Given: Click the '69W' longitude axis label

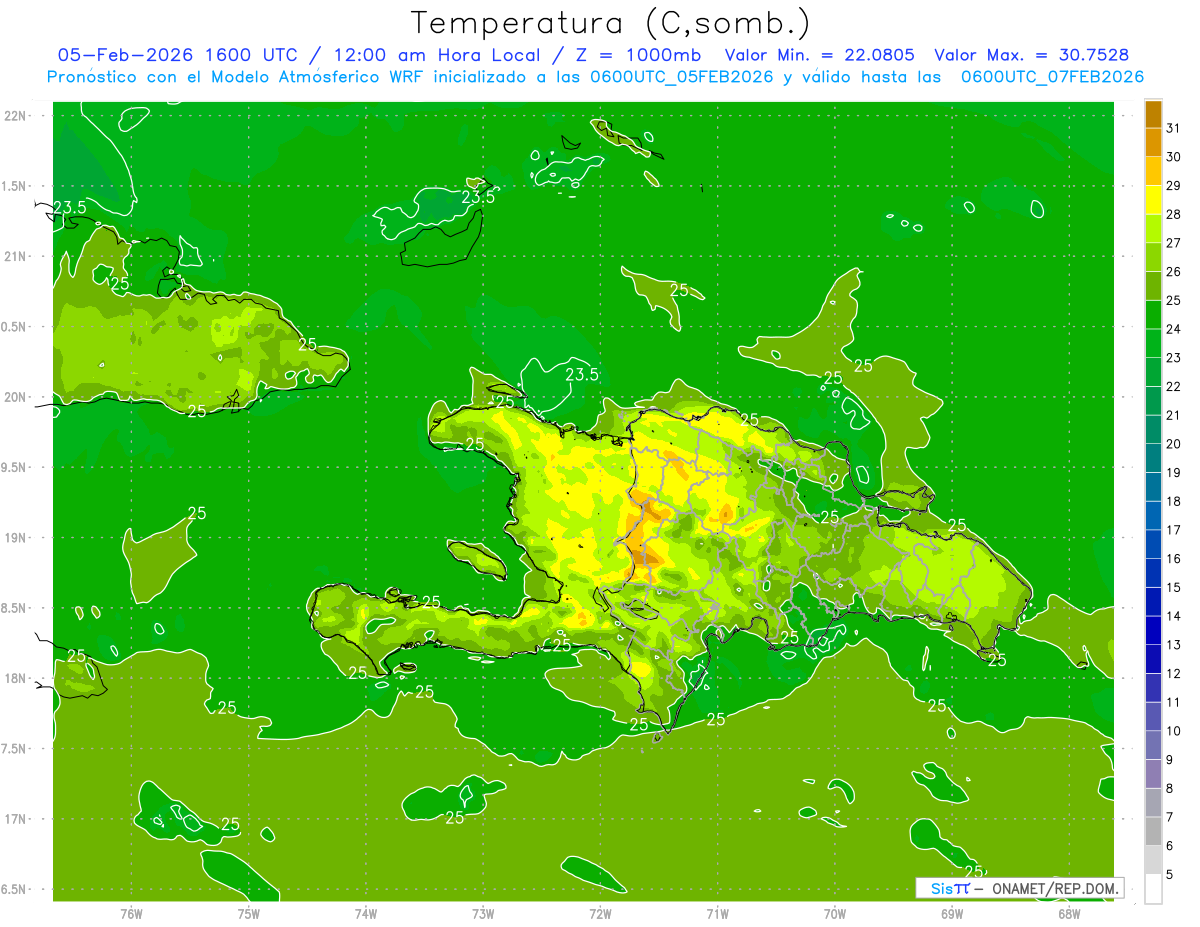Looking at the screenshot, I should [952, 913].
